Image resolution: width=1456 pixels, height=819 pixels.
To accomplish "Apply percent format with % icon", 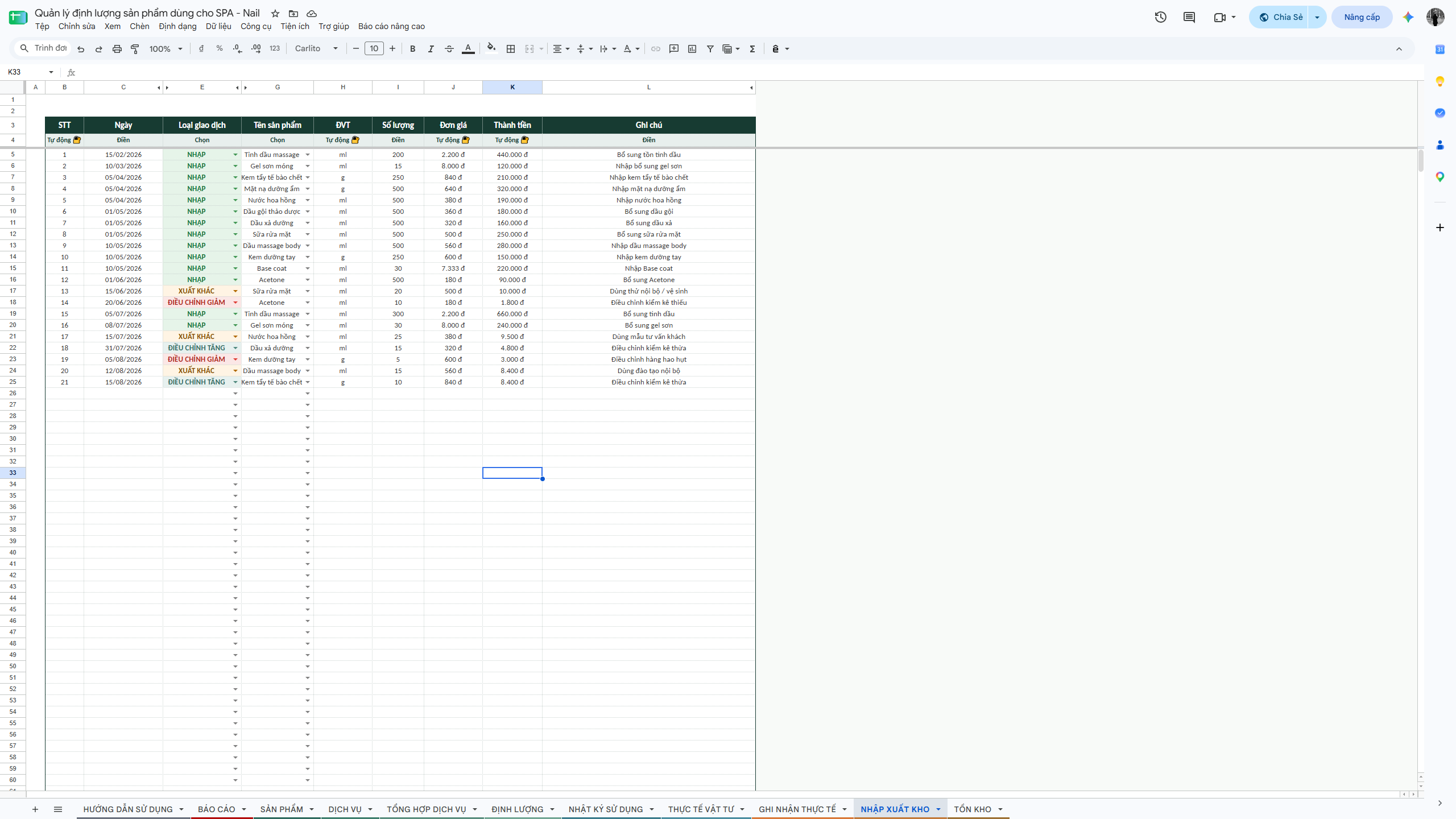I will point(220,49).
